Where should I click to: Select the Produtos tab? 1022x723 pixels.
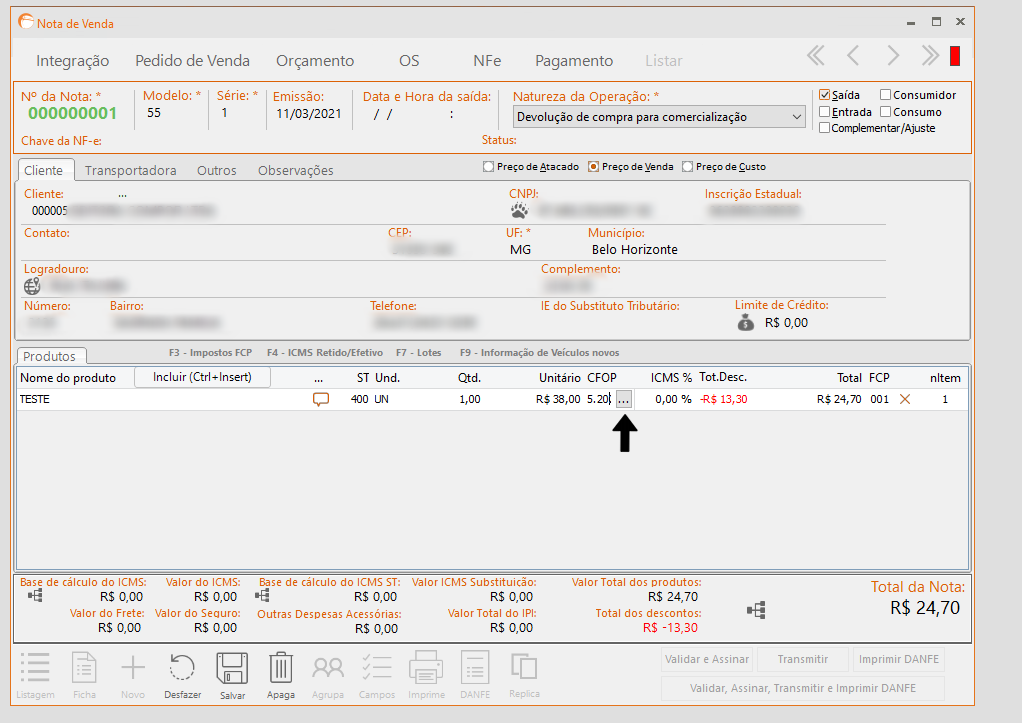click(x=50, y=356)
